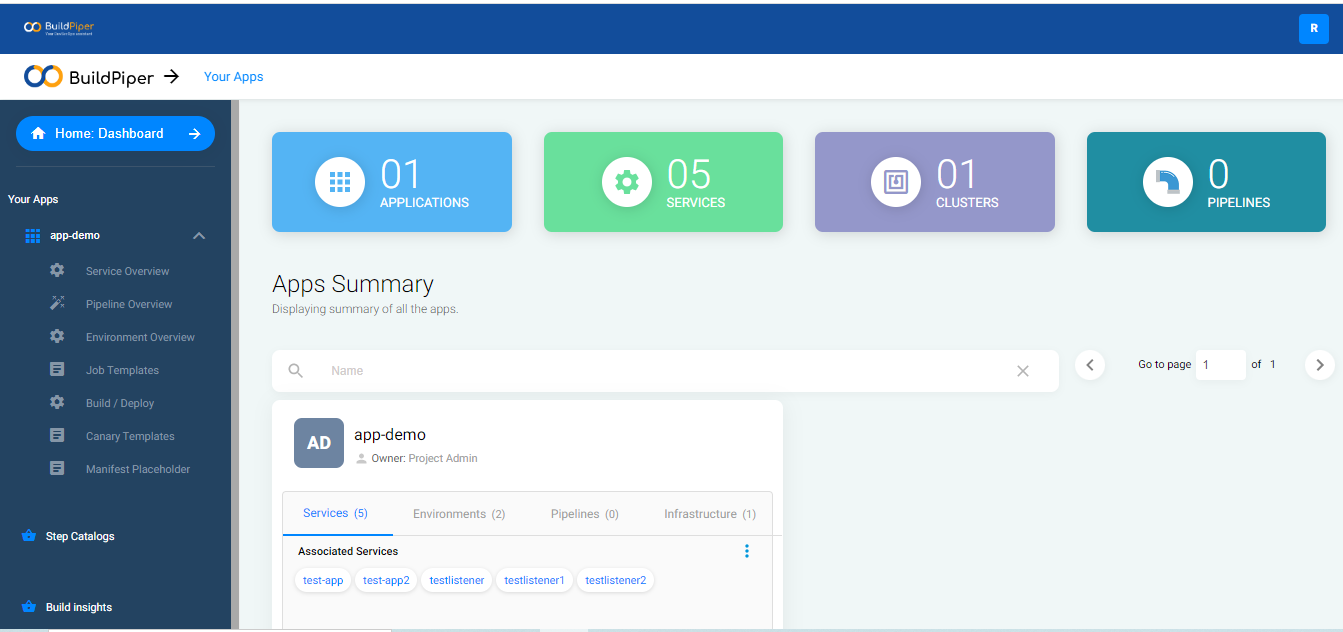Click the document icon beside Job Templates

(x=57, y=369)
